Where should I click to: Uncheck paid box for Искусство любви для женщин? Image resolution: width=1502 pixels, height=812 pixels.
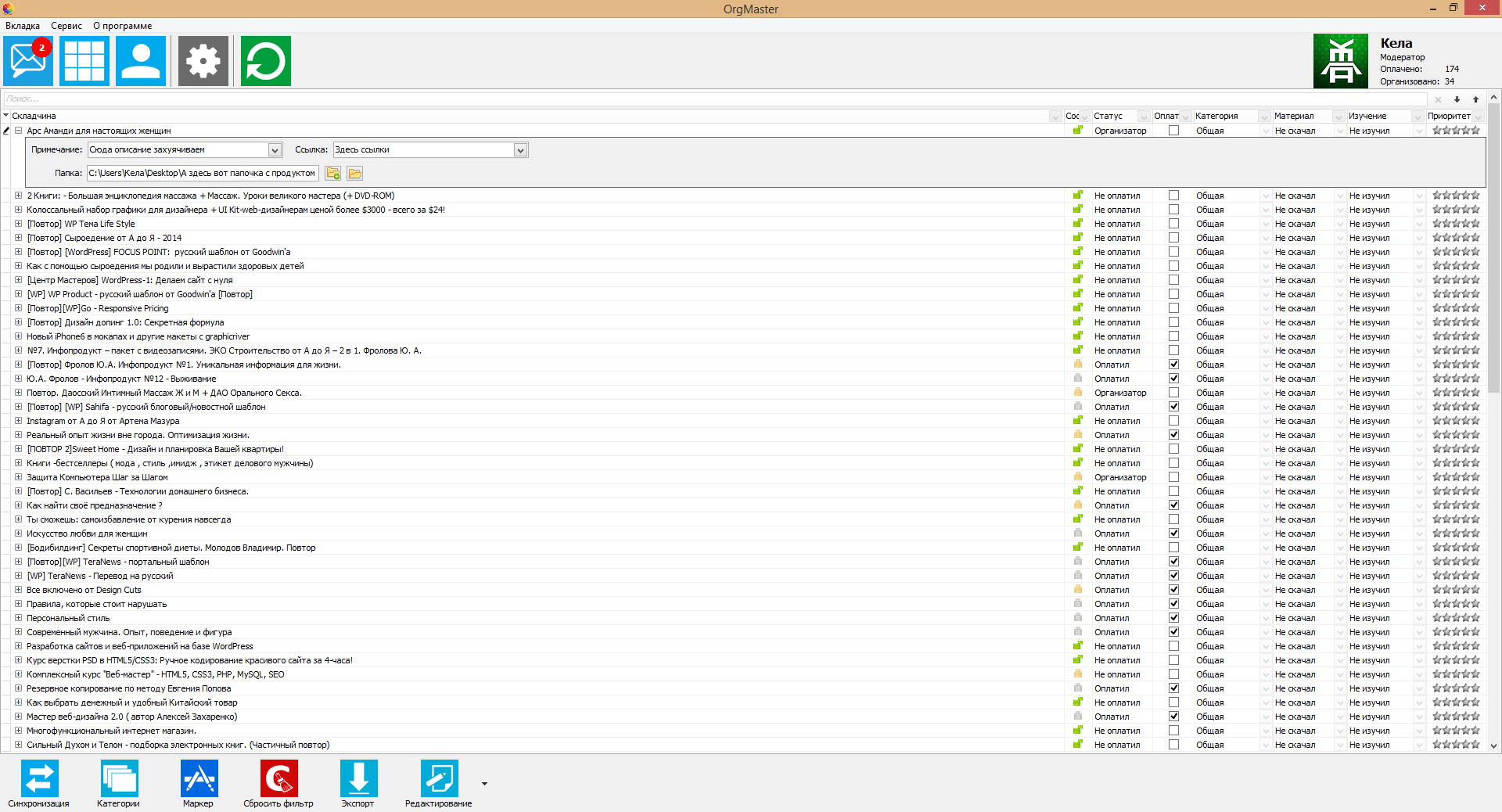pyautogui.click(x=1173, y=534)
